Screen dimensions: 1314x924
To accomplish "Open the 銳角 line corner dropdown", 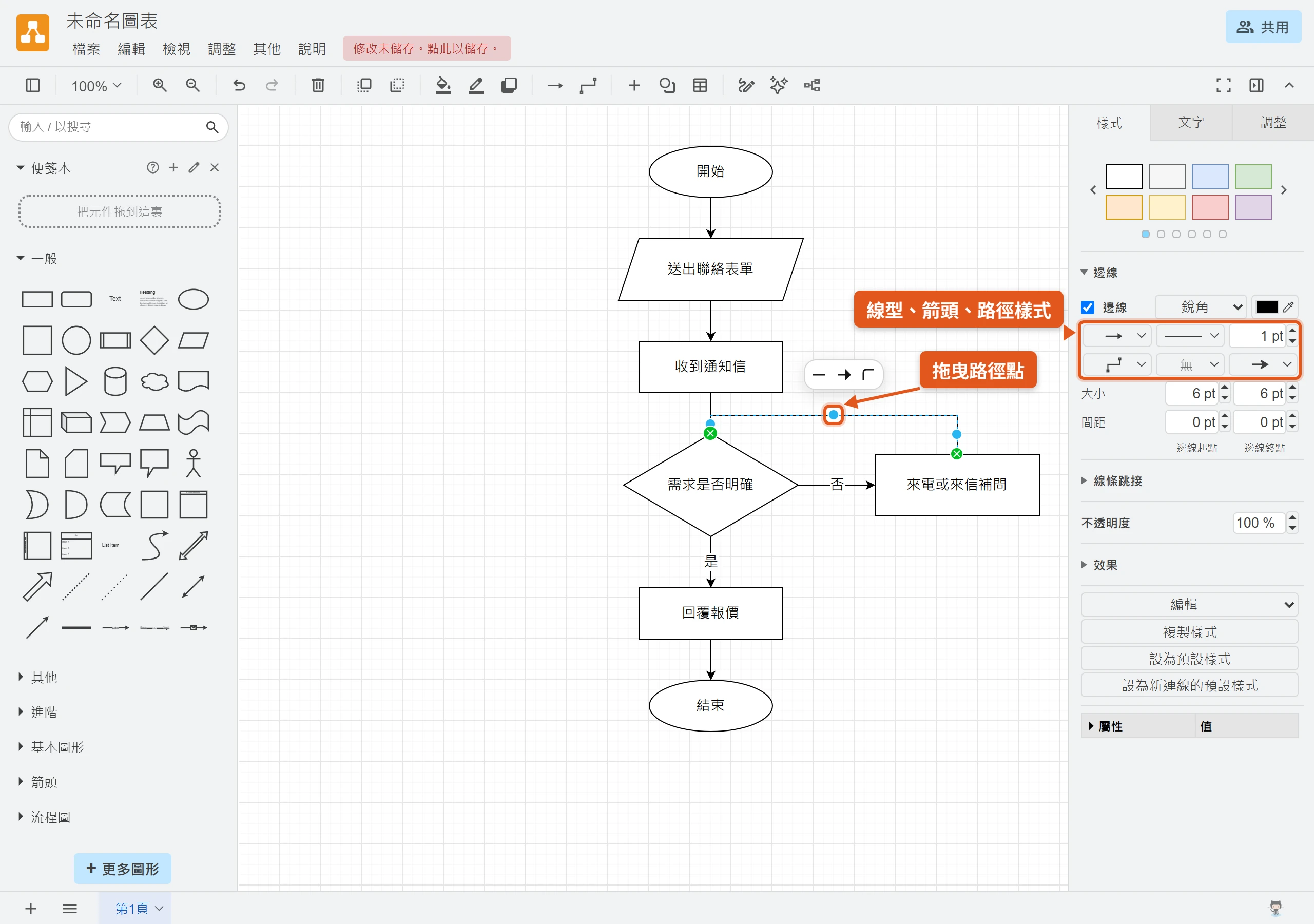I will (x=1201, y=307).
